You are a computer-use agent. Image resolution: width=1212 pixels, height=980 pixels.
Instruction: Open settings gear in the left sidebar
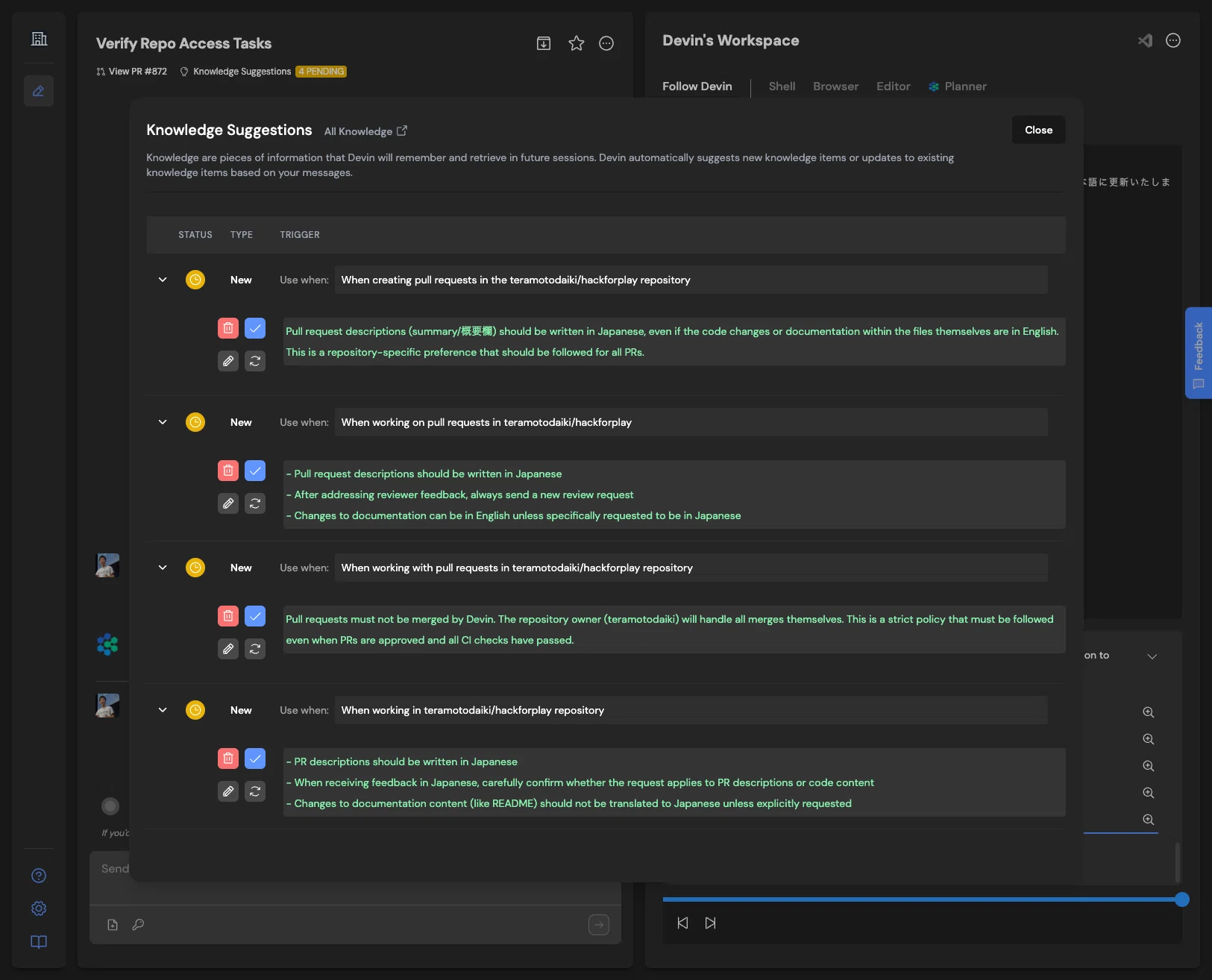(x=39, y=908)
